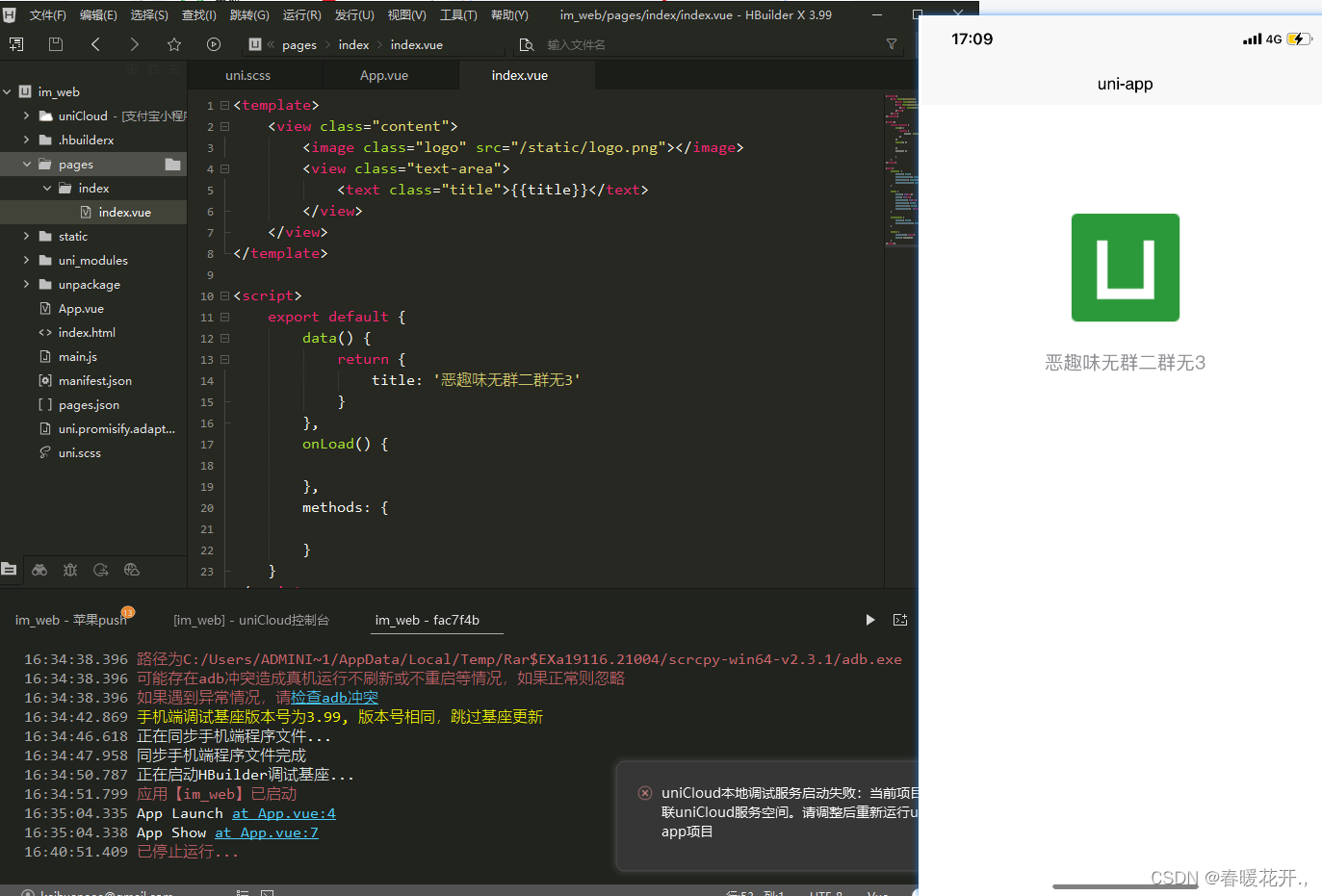The width and height of the screenshot is (1322, 896).
Task: Click the file search magnifier icon
Action: coord(527,44)
